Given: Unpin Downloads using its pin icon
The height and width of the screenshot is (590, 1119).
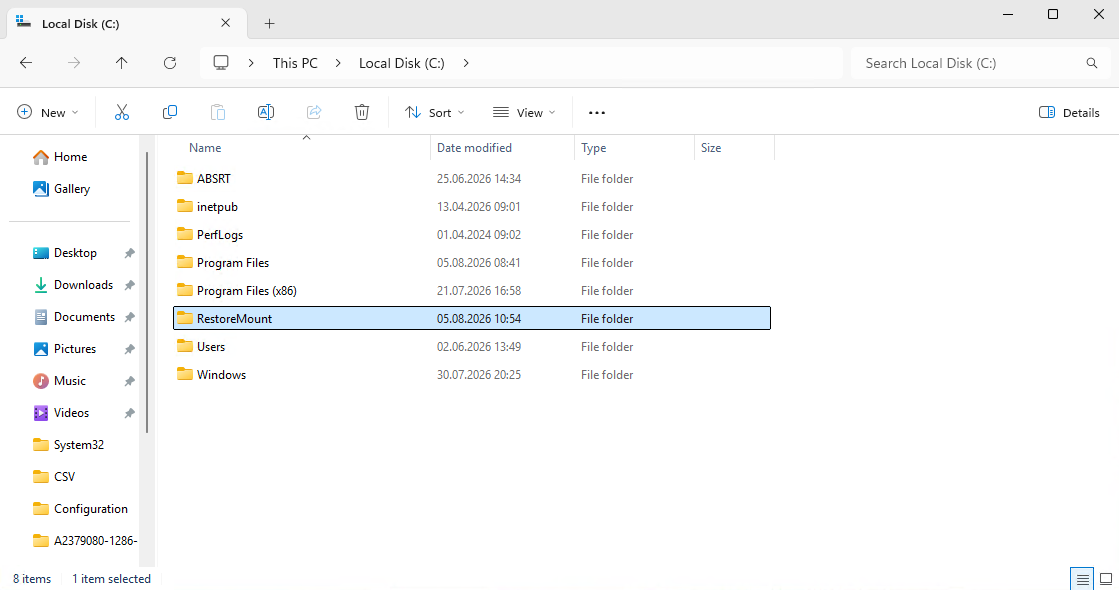Looking at the screenshot, I should click(129, 285).
